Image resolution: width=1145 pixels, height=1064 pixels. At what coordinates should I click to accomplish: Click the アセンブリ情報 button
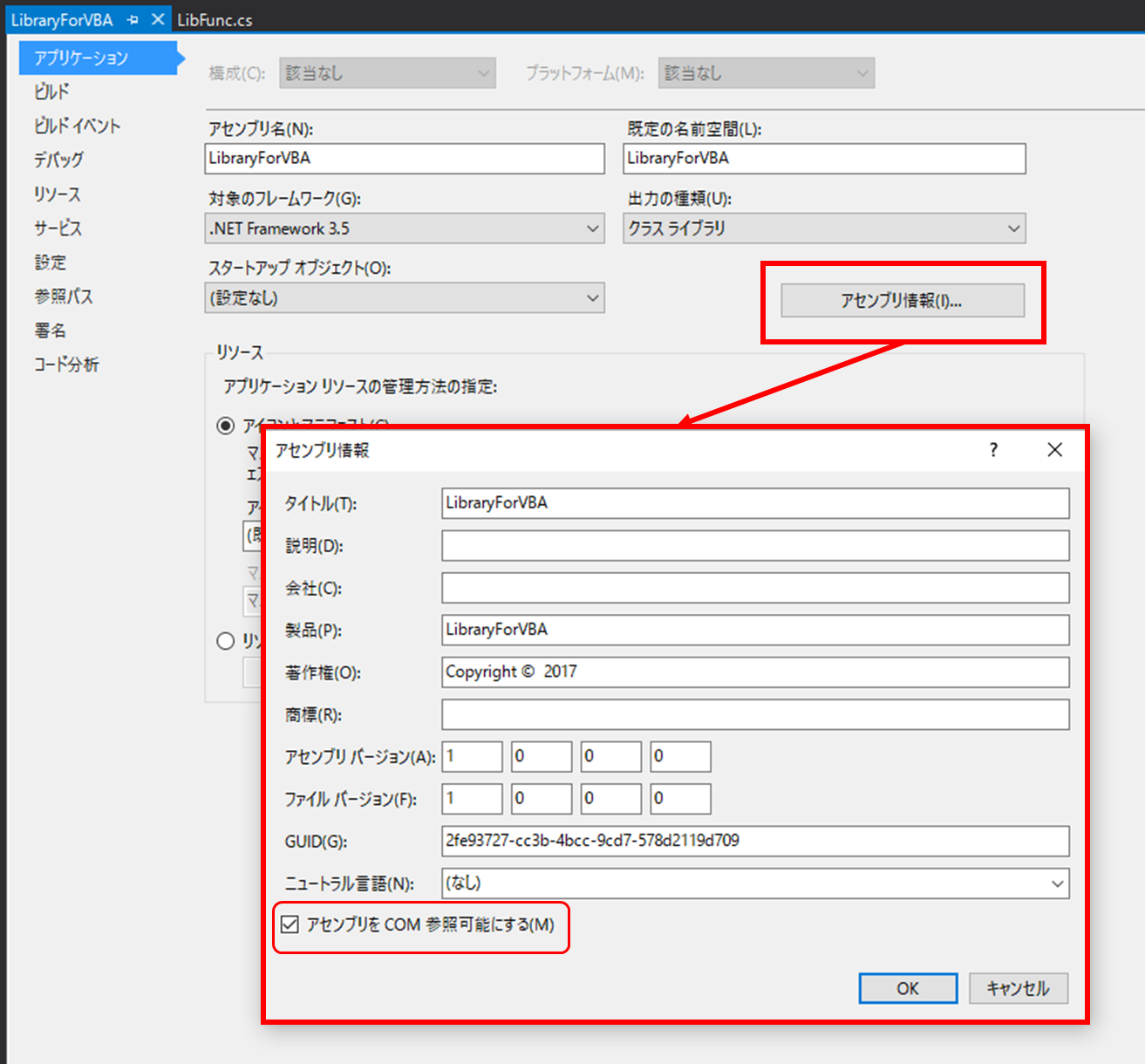point(902,301)
